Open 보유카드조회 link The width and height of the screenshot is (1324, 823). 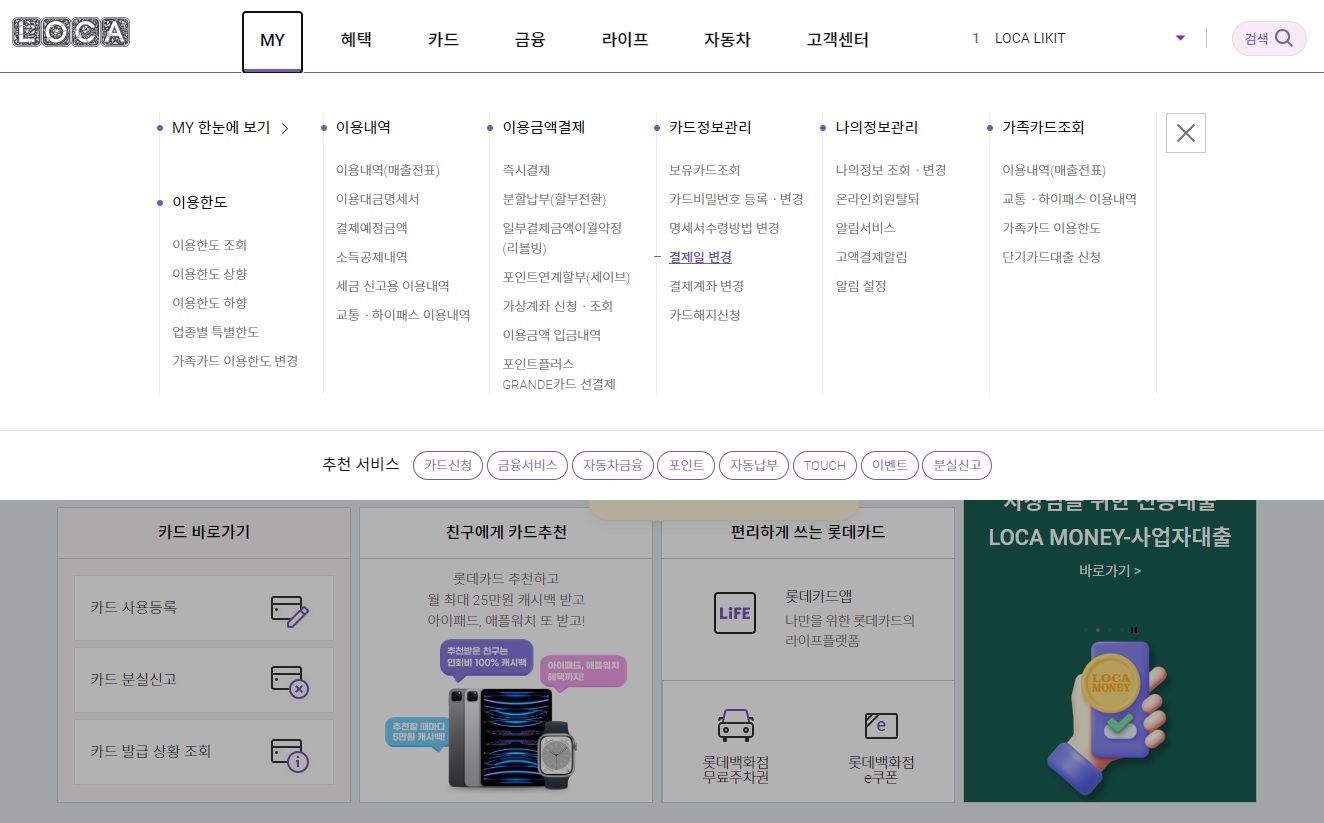tap(704, 170)
